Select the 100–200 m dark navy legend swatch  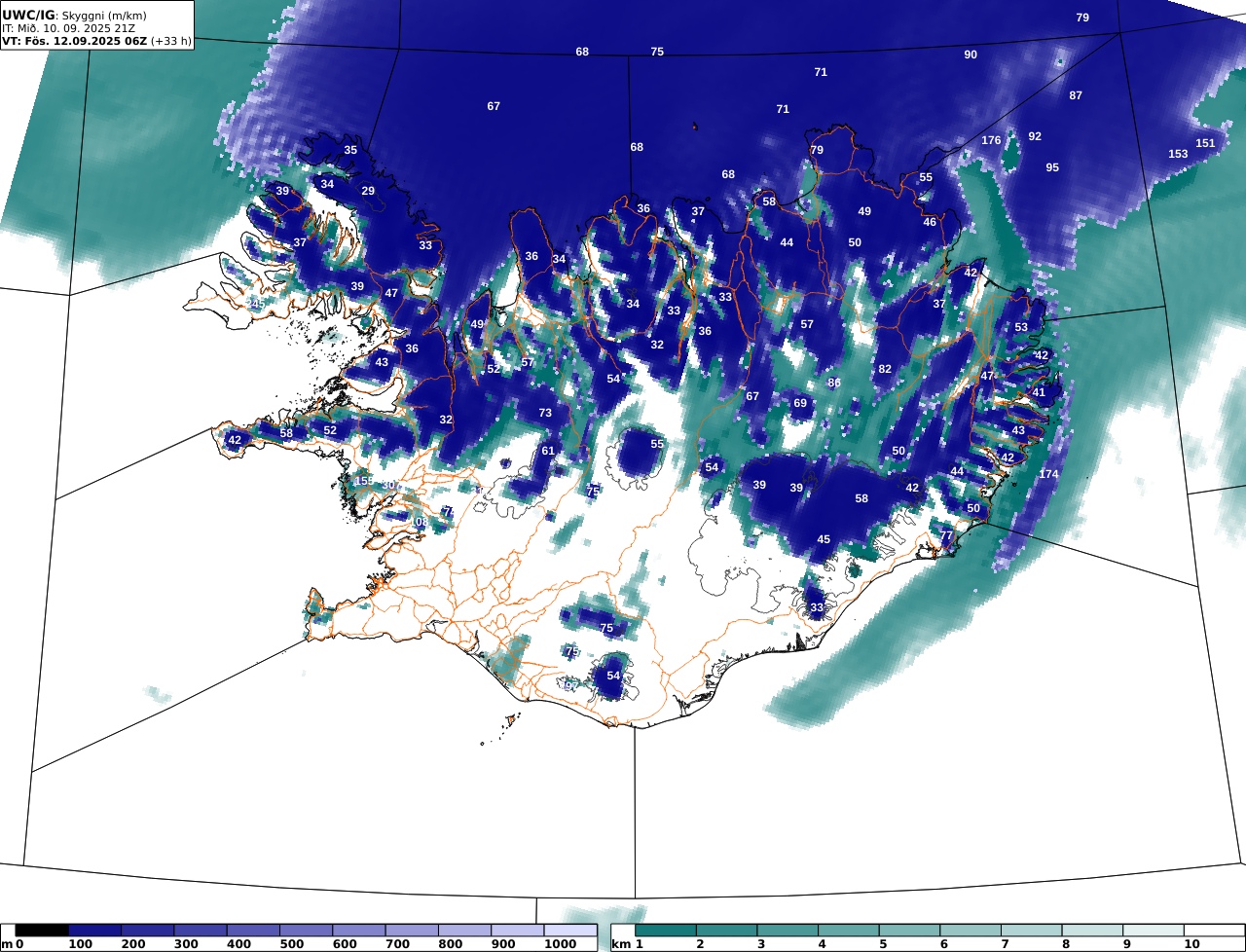[95, 931]
